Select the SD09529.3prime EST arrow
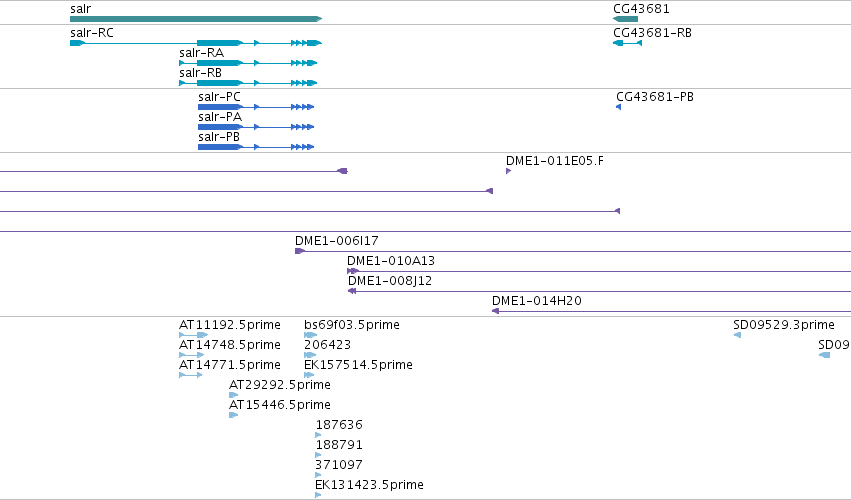This screenshot has width=851, height=500. point(737,335)
